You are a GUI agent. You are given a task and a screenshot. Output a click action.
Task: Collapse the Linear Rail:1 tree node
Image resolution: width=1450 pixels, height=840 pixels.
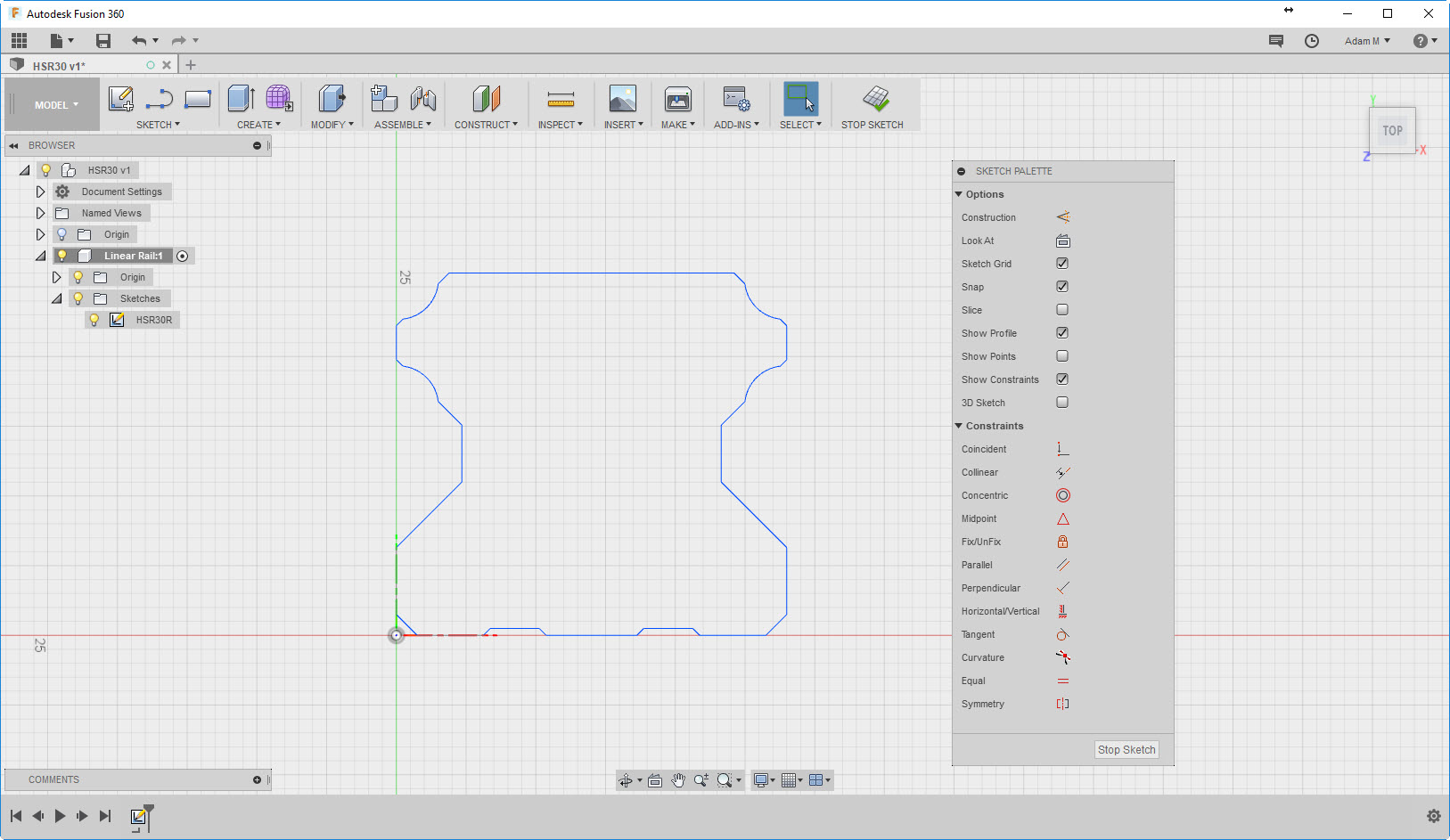40,256
